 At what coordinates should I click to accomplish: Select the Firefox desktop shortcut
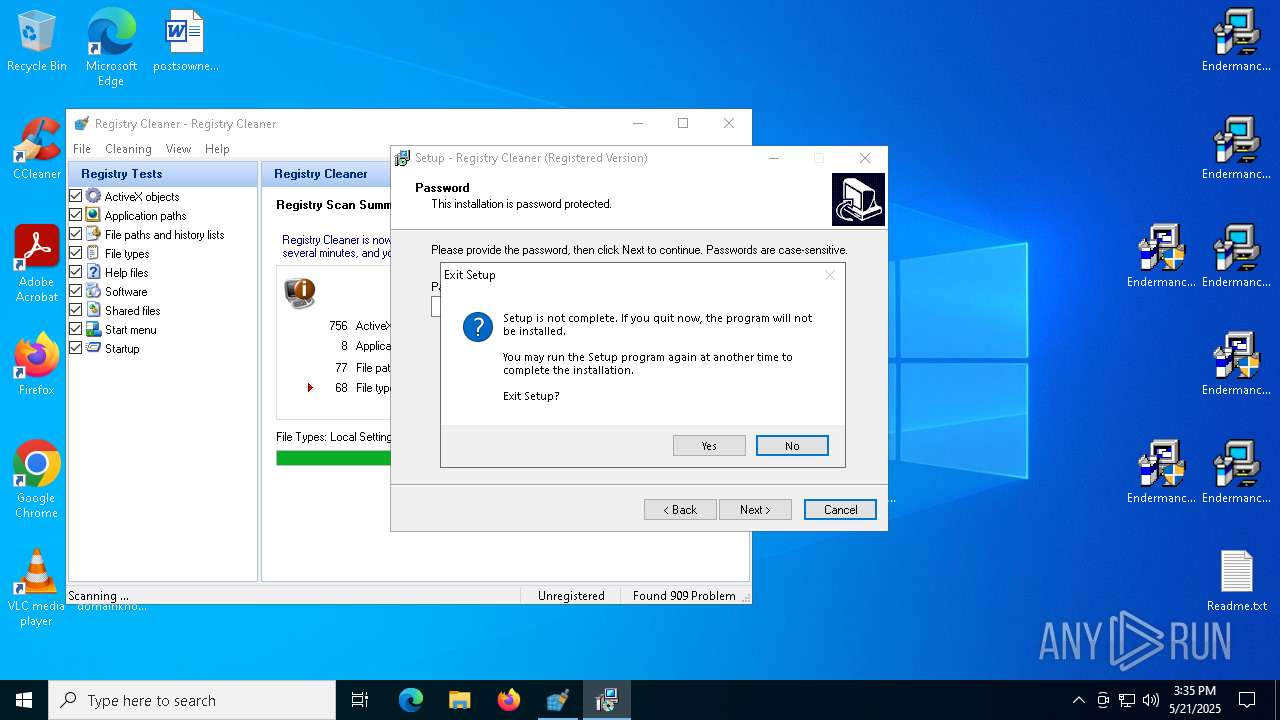pos(37,364)
